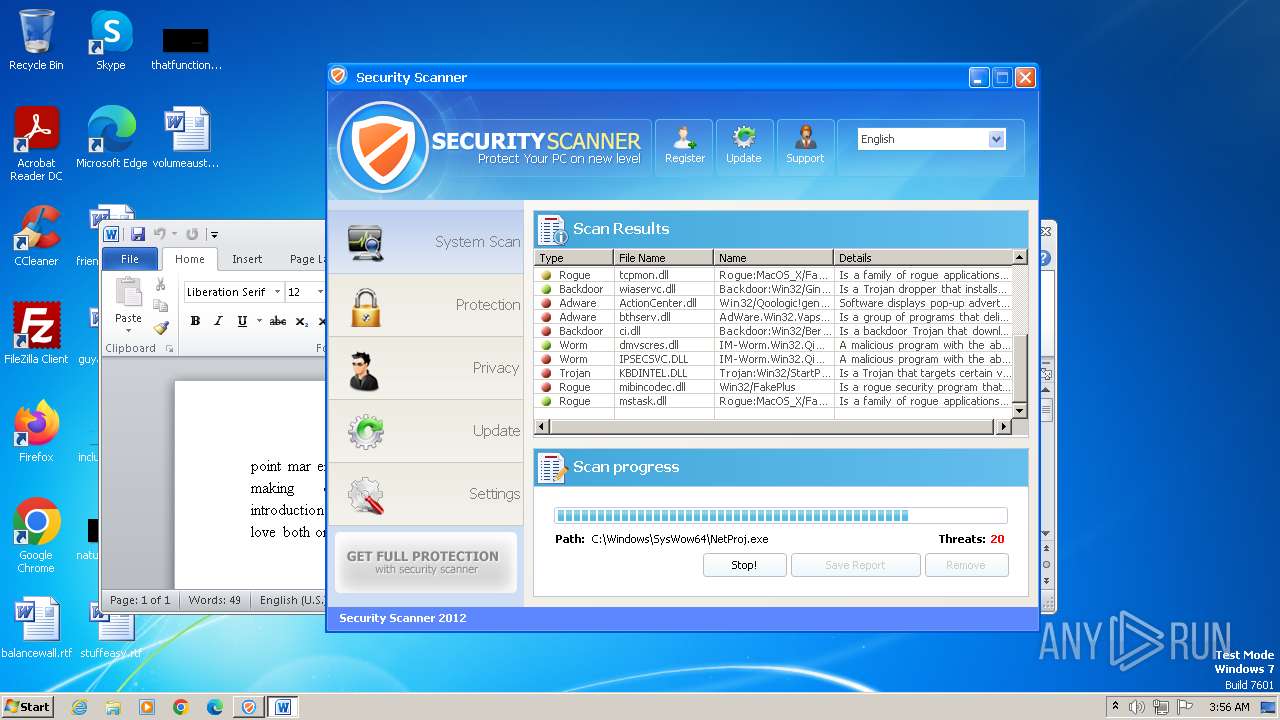
Task: Open the Recycle Bin desktop icon
Action: tap(36, 40)
